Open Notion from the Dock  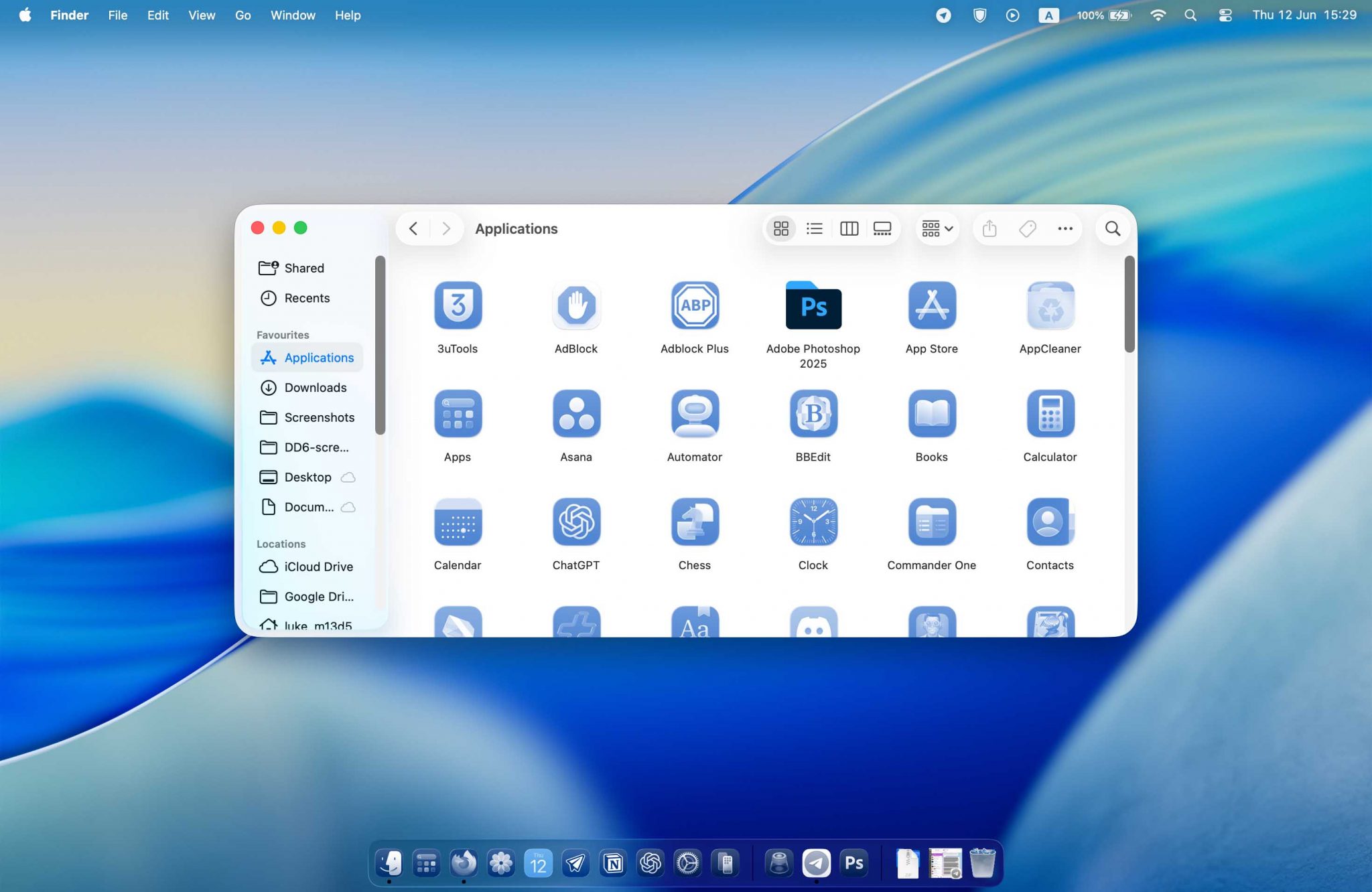[x=614, y=863]
